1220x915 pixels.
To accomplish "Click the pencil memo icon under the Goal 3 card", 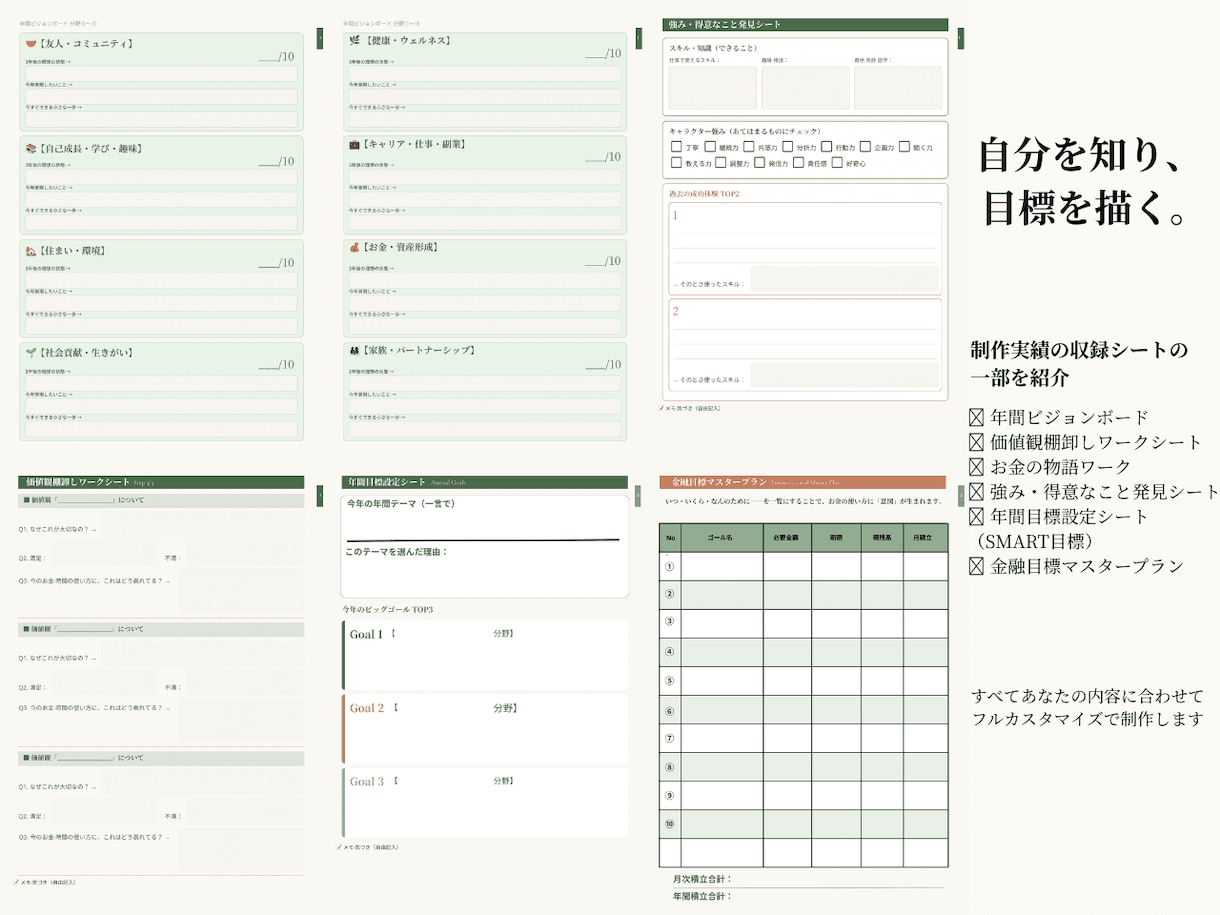I will [x=340, y=847].
